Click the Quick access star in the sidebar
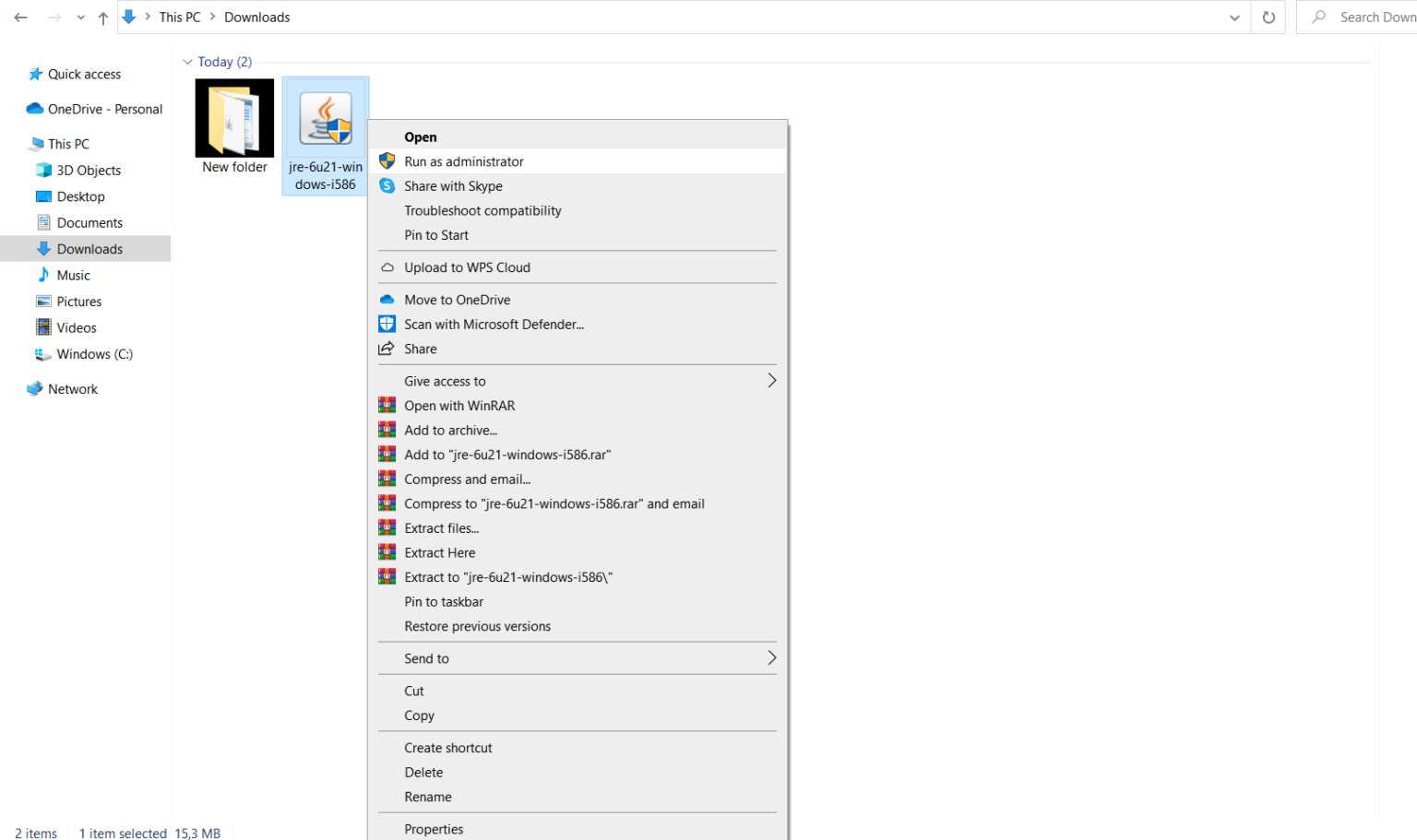Screen dimensions: 1417x840 (x=37, y=74)
